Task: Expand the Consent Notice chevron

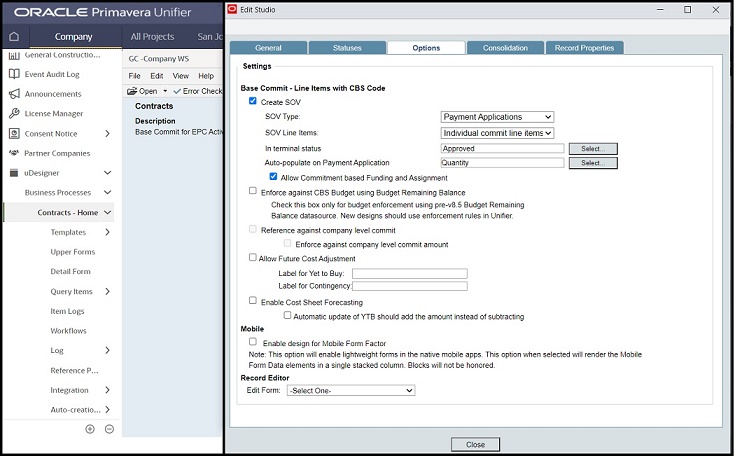Action: [107, 134]
